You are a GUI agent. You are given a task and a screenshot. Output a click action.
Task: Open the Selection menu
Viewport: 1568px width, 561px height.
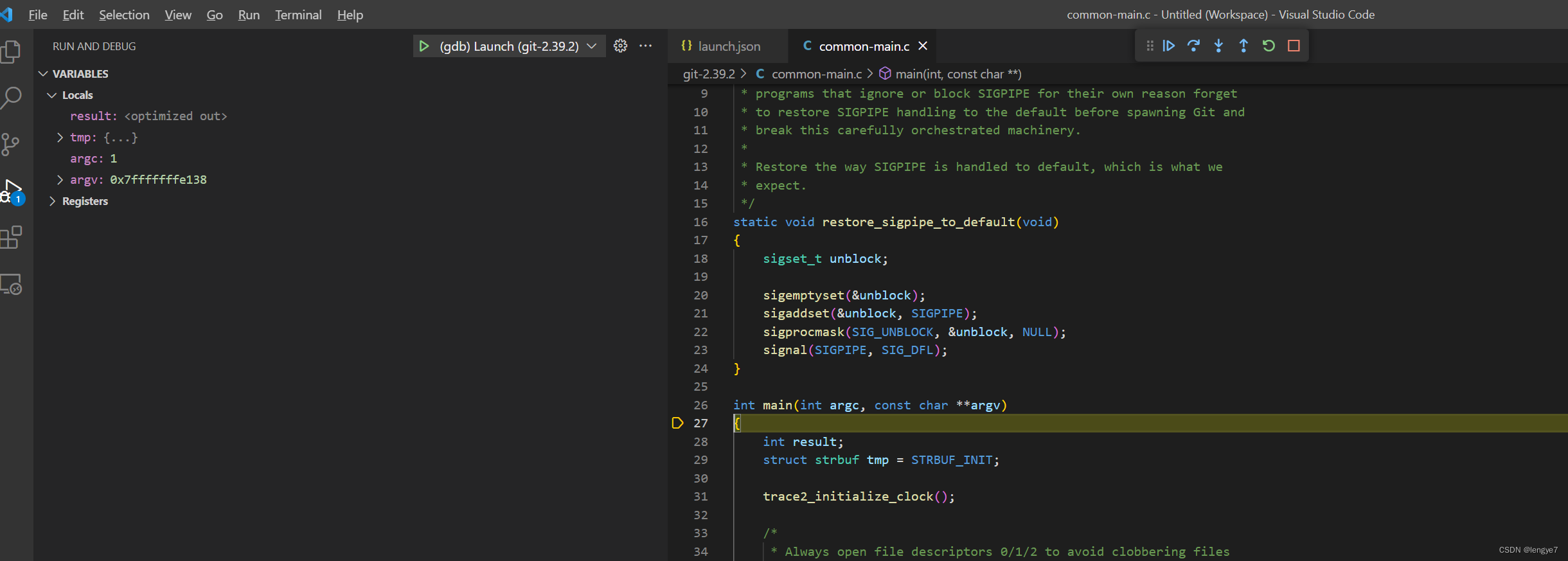(124, 15)
